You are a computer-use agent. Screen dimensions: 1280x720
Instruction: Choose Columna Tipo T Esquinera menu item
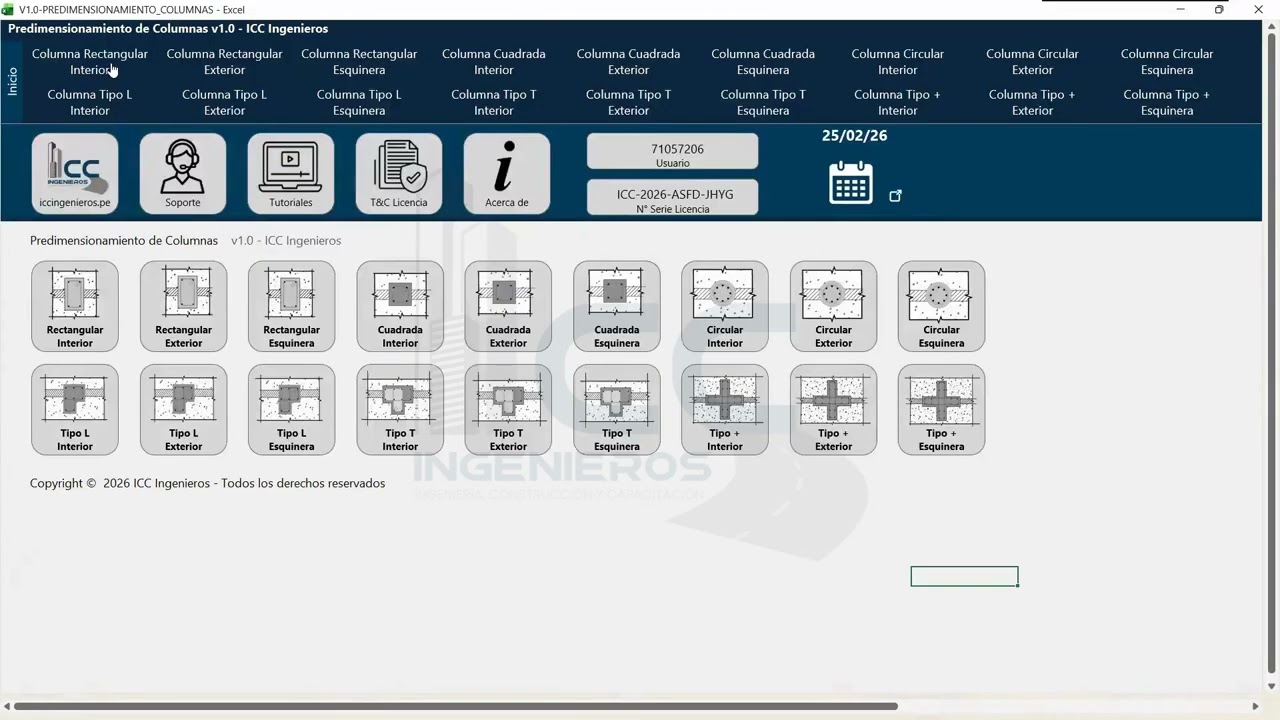763,102
